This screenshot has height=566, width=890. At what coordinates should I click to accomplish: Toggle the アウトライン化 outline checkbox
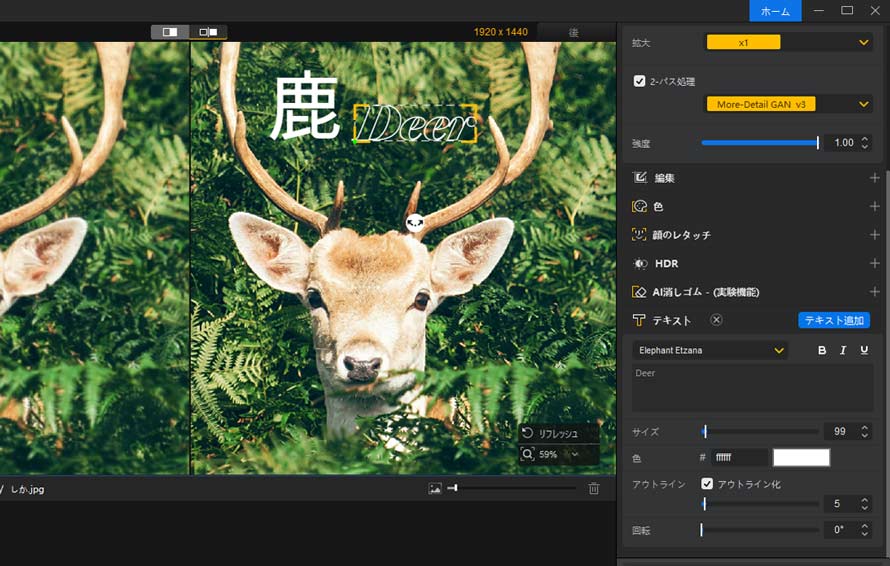coord(707,484)
